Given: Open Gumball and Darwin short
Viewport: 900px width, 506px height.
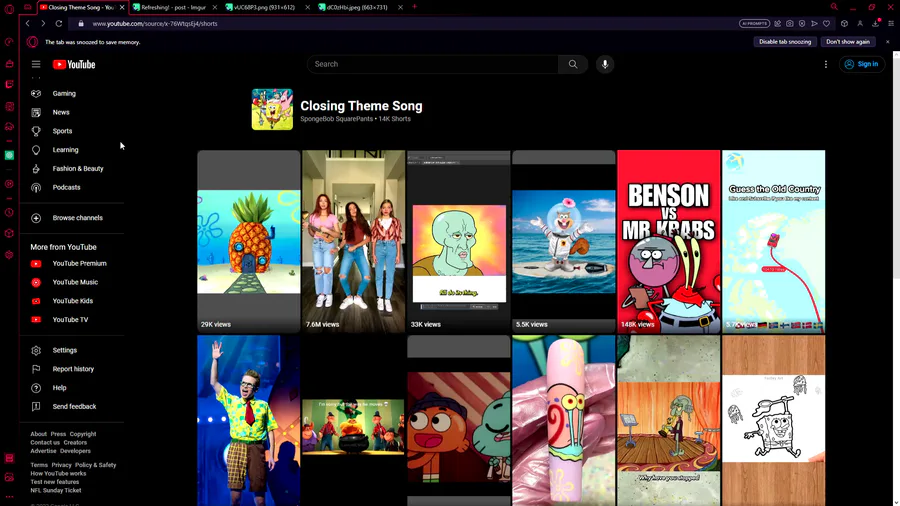Looking at the screenshot, I should [459, 421].
